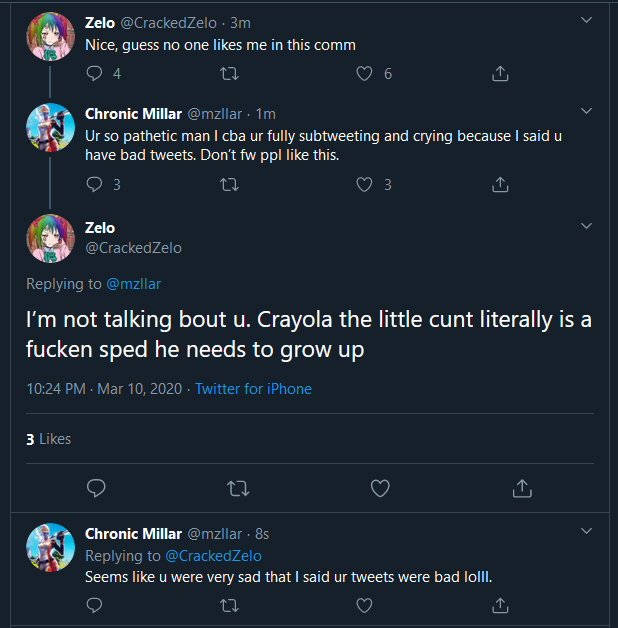
Task: Reply to the main Zelo tweet
Action: pos(97,488)
